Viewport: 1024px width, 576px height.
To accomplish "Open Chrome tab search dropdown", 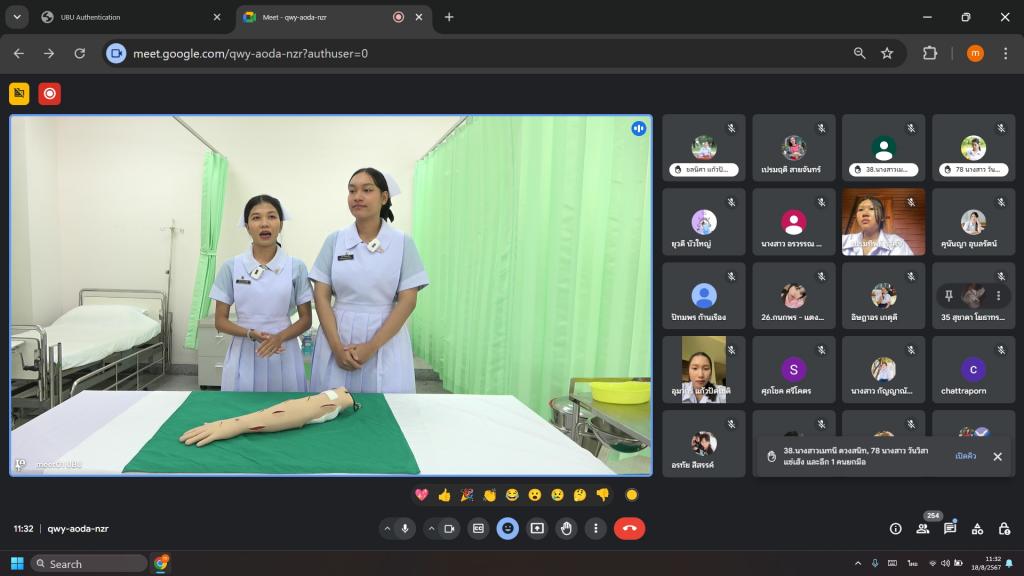I will (19, 17).
